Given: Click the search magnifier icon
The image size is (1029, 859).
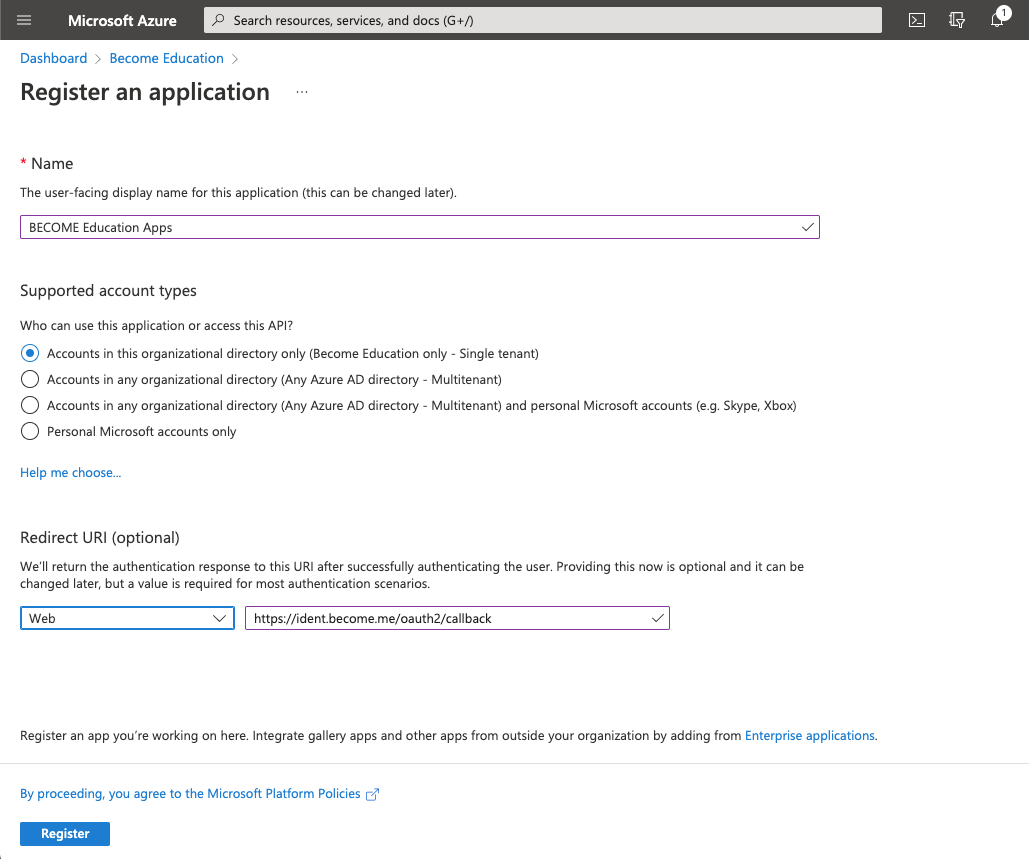Looking at the screenshot, I should point(219,20).
